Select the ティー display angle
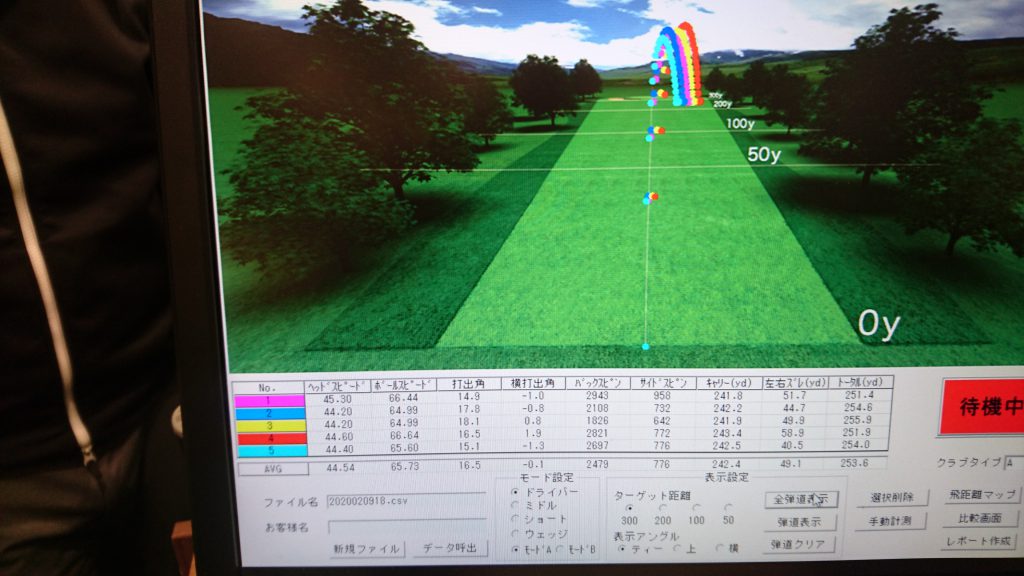This screenshot has width=1024, height=576. (x=622, y=549)
